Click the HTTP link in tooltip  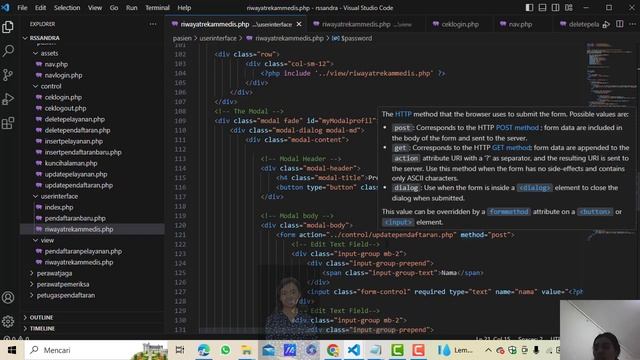[403, 114]
